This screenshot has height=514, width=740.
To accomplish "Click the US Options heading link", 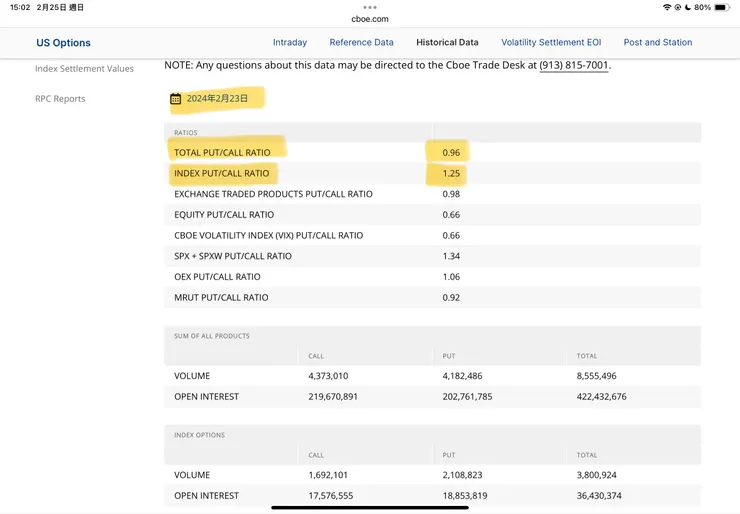I will click(x=63, y=43).
